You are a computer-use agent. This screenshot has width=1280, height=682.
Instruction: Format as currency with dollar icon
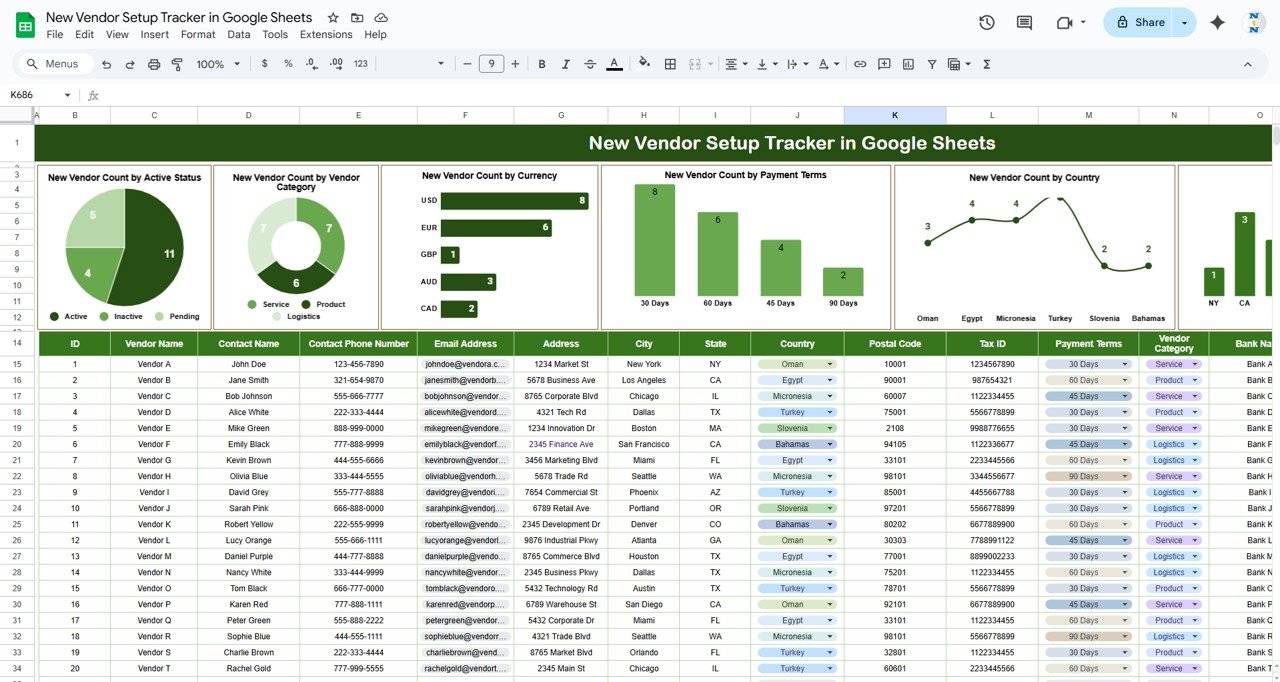(x=264, y=64)
